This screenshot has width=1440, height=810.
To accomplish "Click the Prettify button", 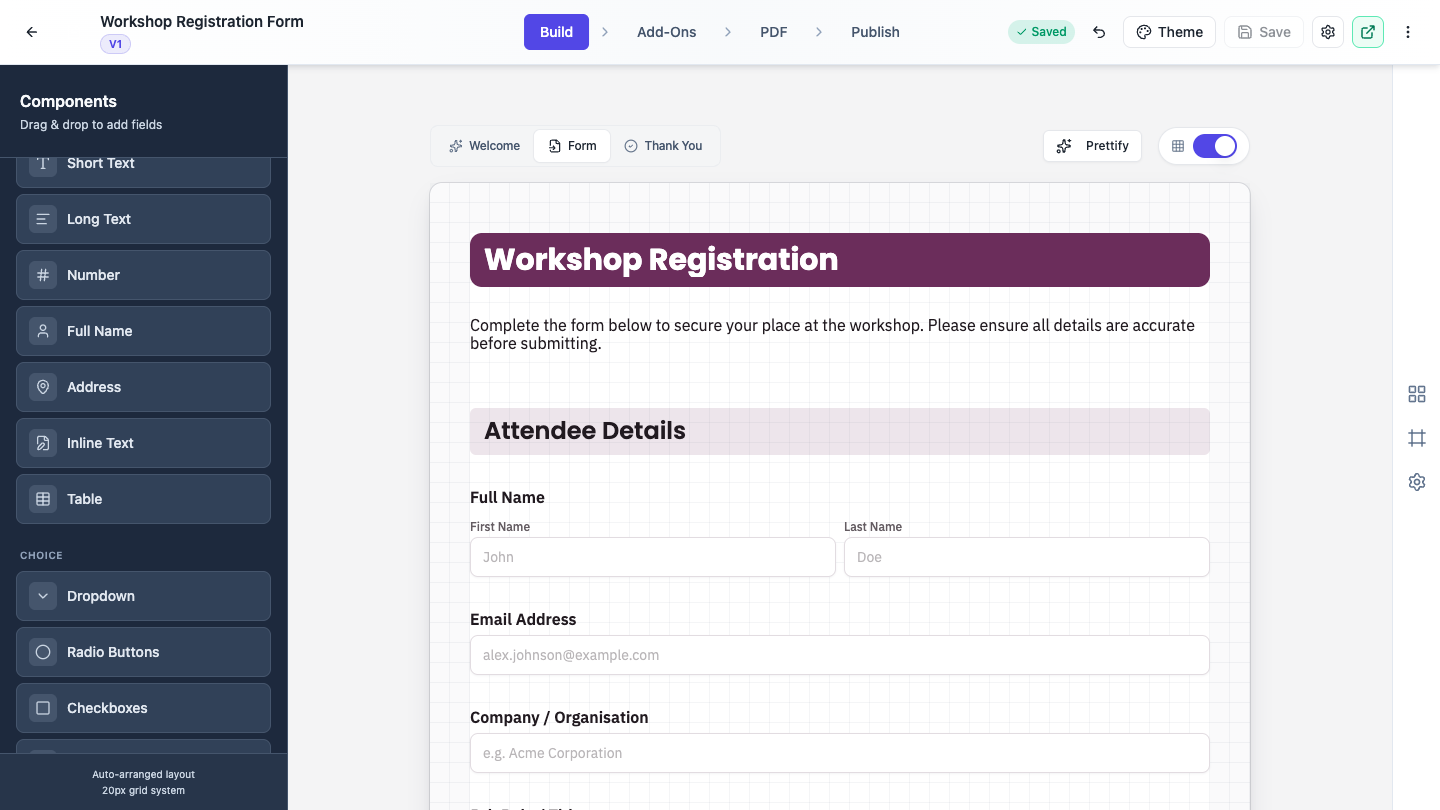I will (1092, 146).
